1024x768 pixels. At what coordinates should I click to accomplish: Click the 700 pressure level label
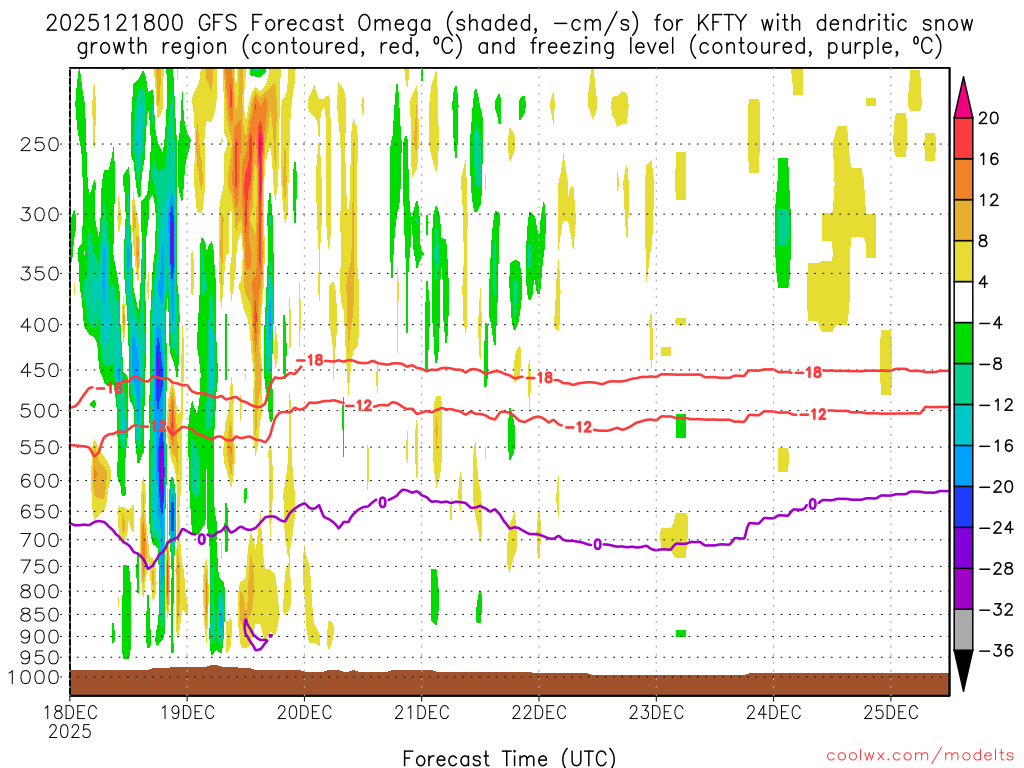click(40, 540)
